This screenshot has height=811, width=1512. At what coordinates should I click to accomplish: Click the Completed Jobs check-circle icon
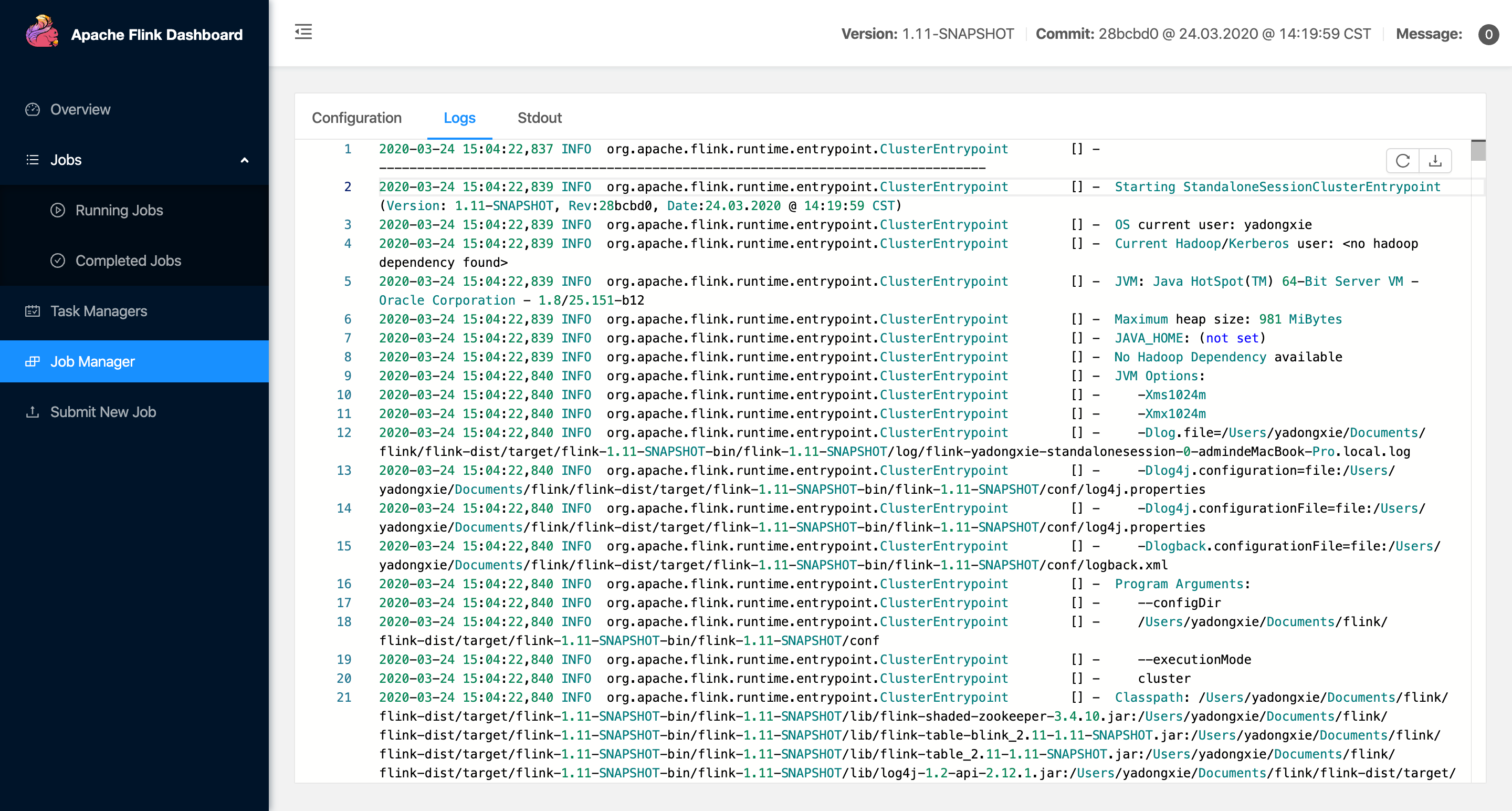pyautogui.click(x=58, y=260)
